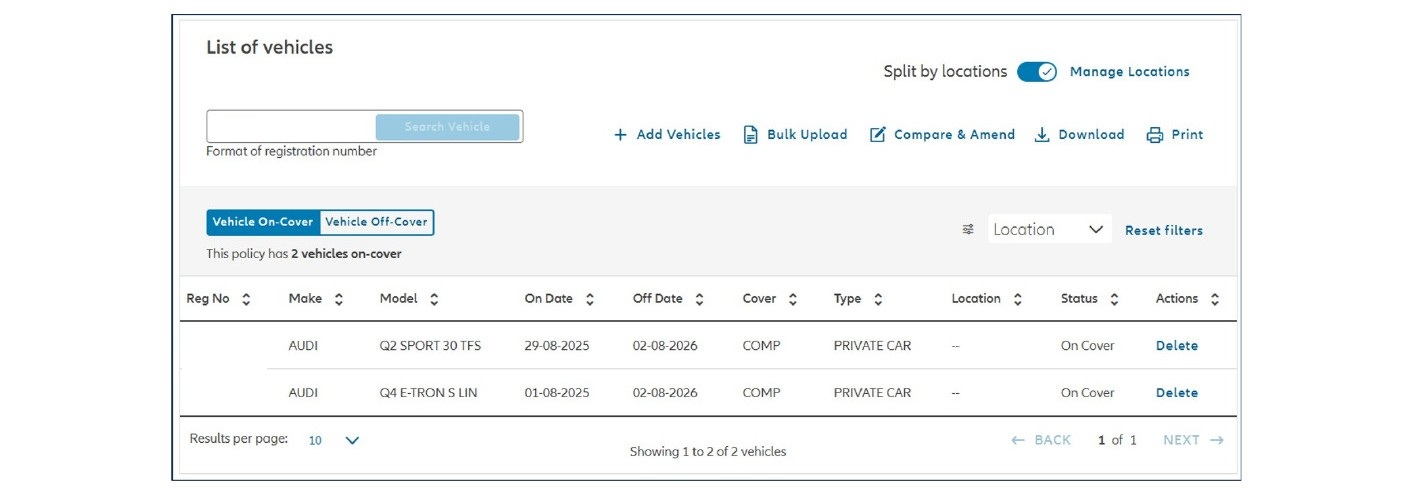The width and height of the screenshot is (1414, 492).
Task: Open the Location filter dropdown
Action: click(1049, 229)
